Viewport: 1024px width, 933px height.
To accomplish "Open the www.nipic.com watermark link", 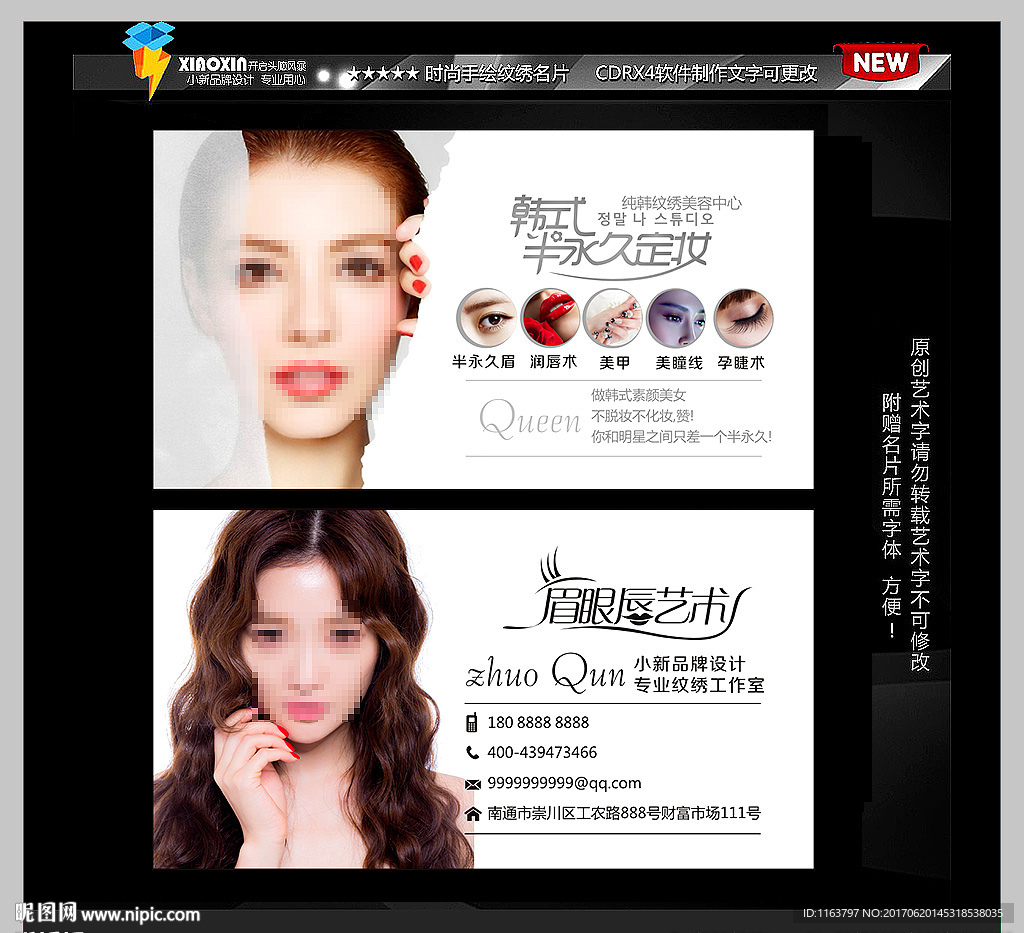I will pyautogui.click(x=140, y=914).
